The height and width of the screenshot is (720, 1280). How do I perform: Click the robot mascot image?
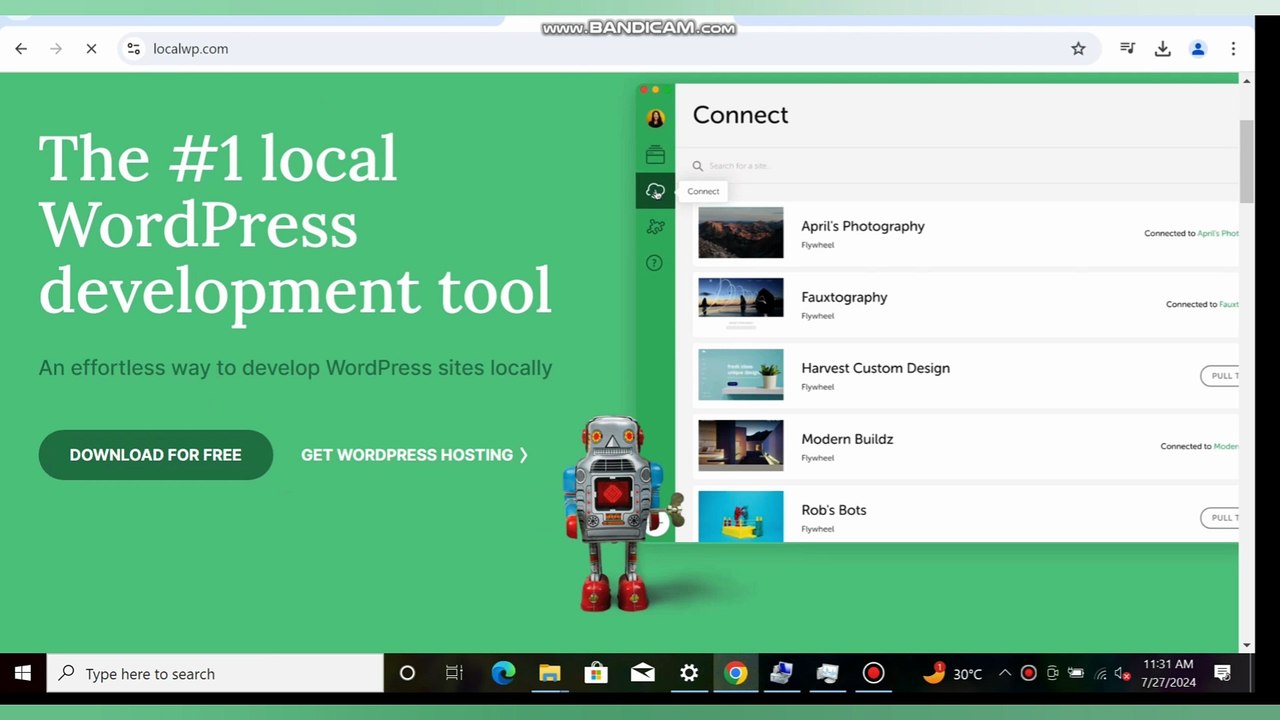point(615,513)
